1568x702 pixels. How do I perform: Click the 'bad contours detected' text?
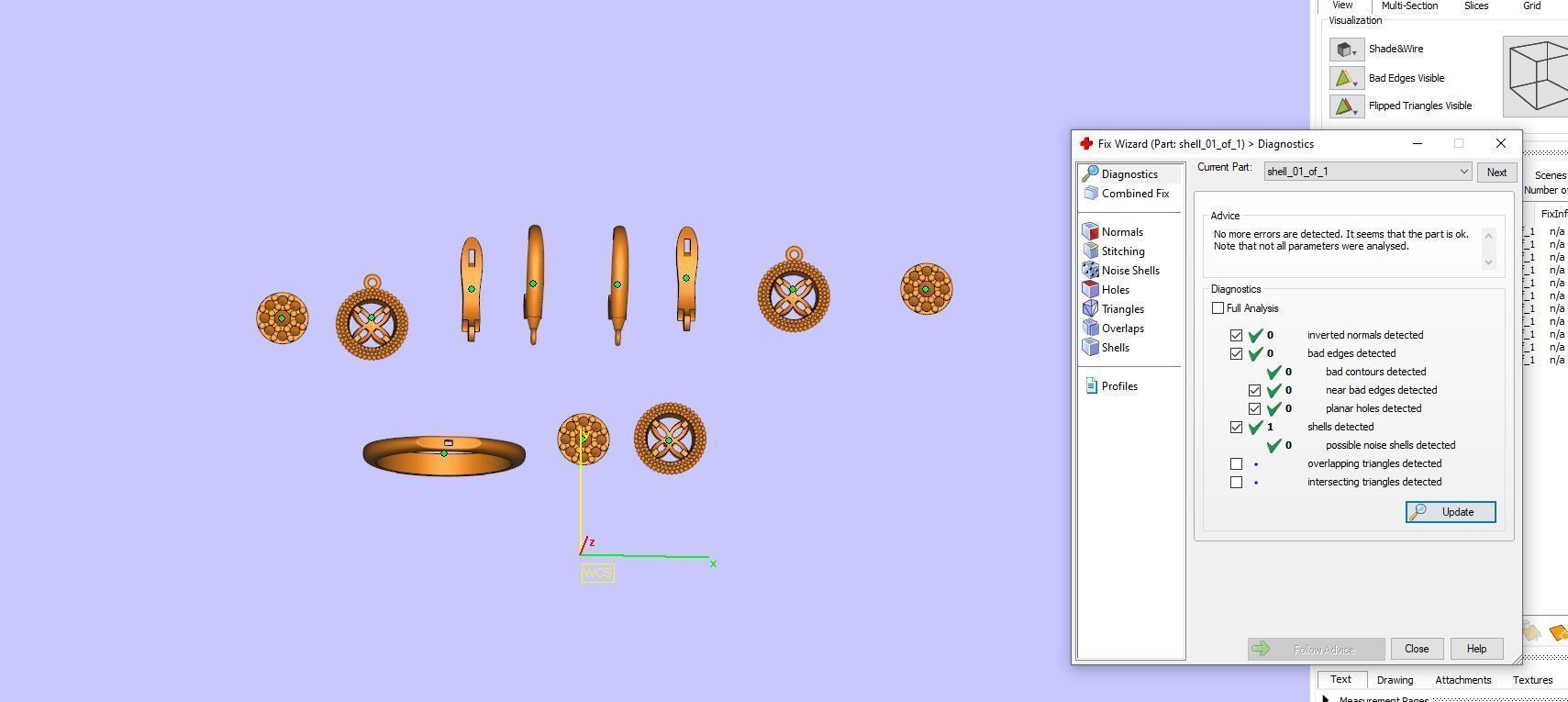point(1375,373)
